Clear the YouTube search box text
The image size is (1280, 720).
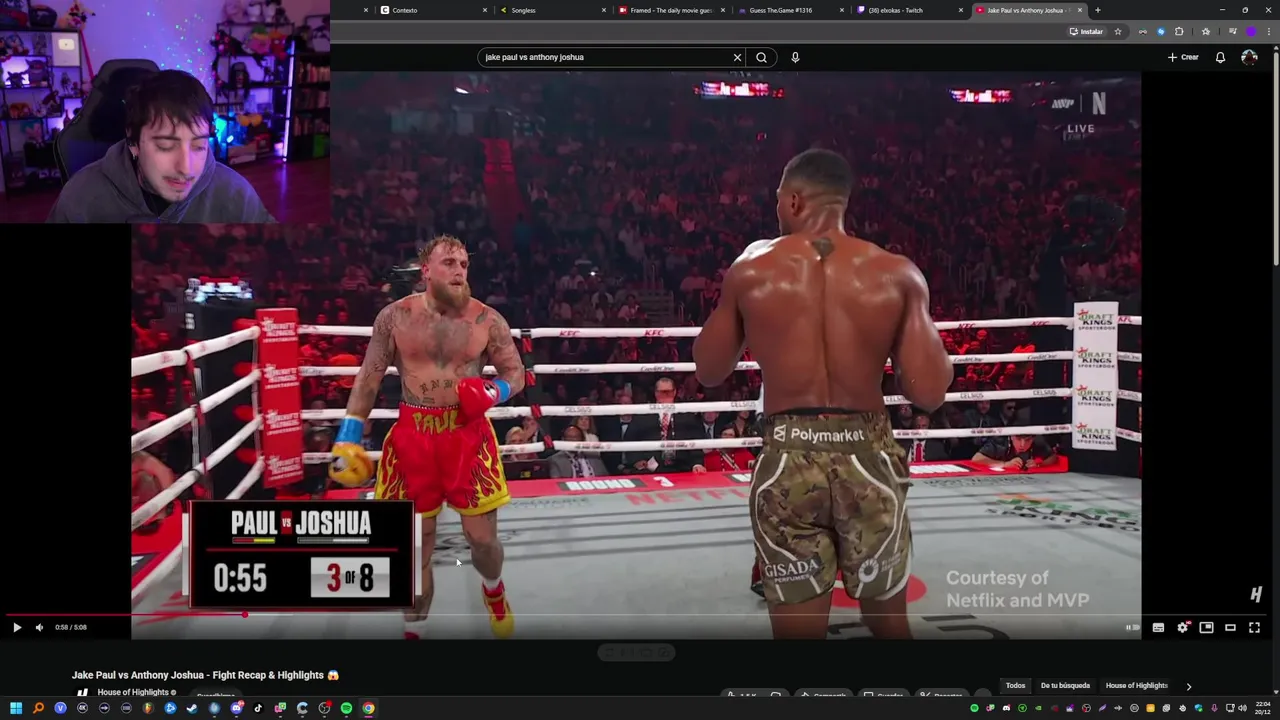(x=737, y=57)
